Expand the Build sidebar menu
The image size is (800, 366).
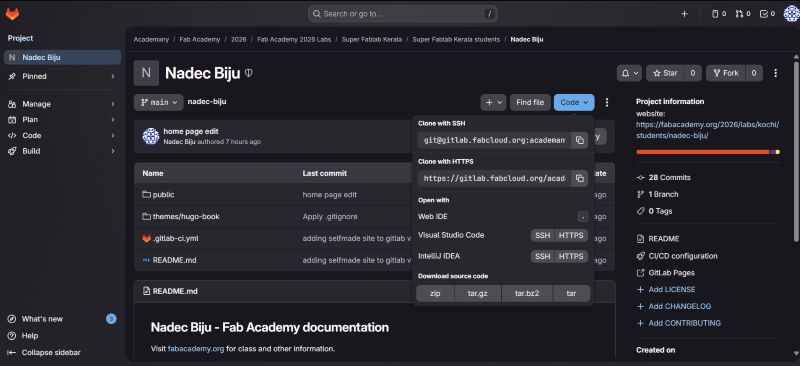[x=62, y=151]
